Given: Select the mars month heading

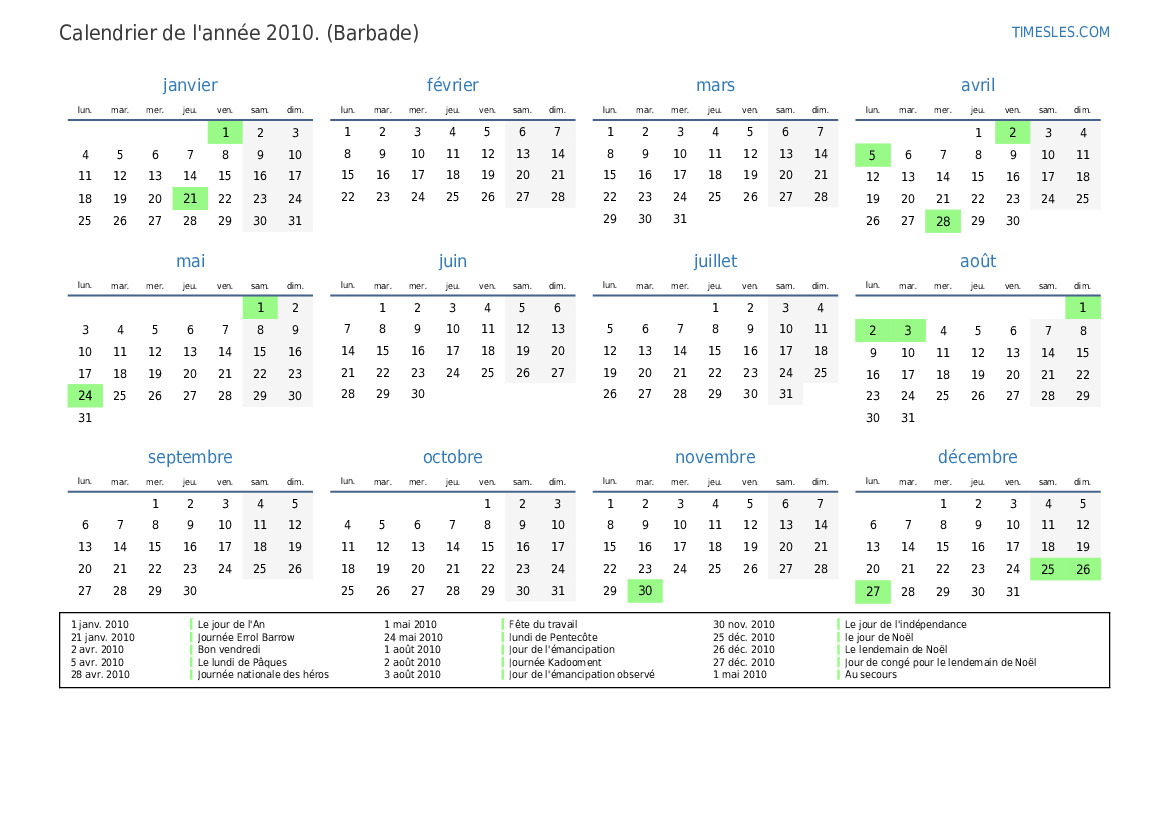Looking at the screenshot, I should (x=715, y=85).
